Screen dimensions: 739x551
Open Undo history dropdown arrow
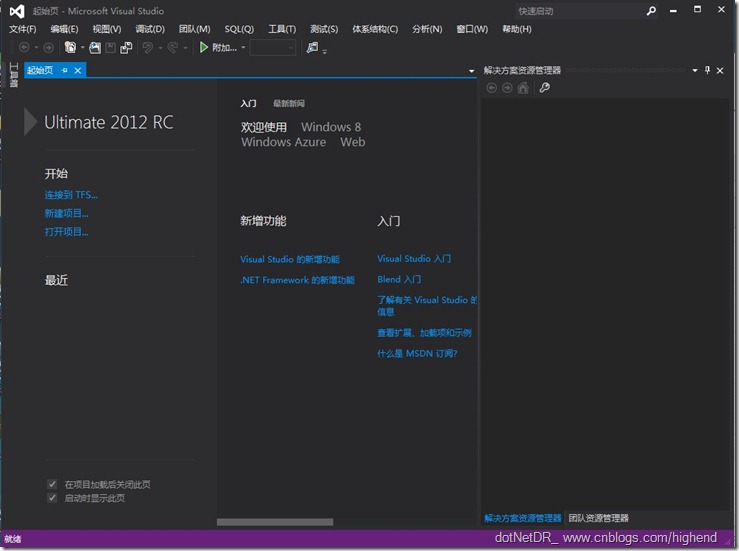(160, 48)
